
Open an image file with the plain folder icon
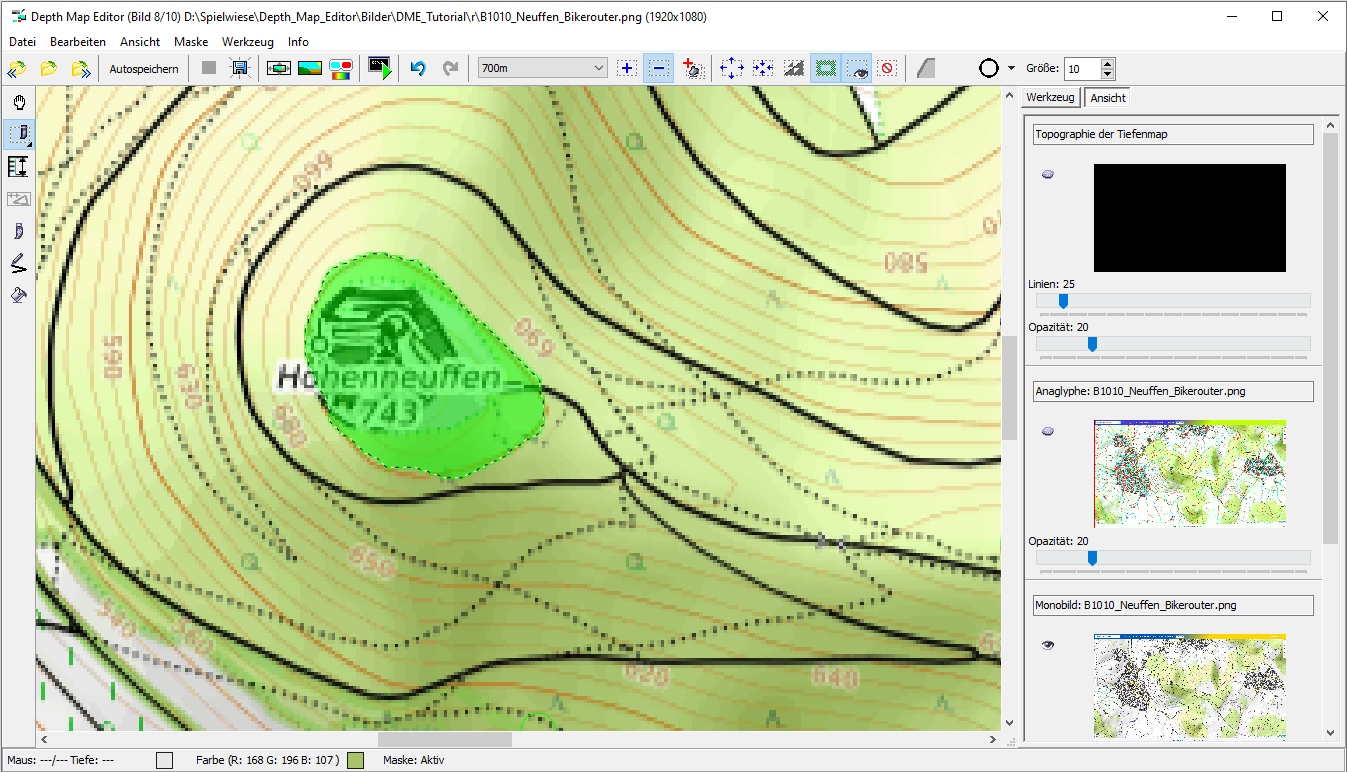(x=48, y=69)
